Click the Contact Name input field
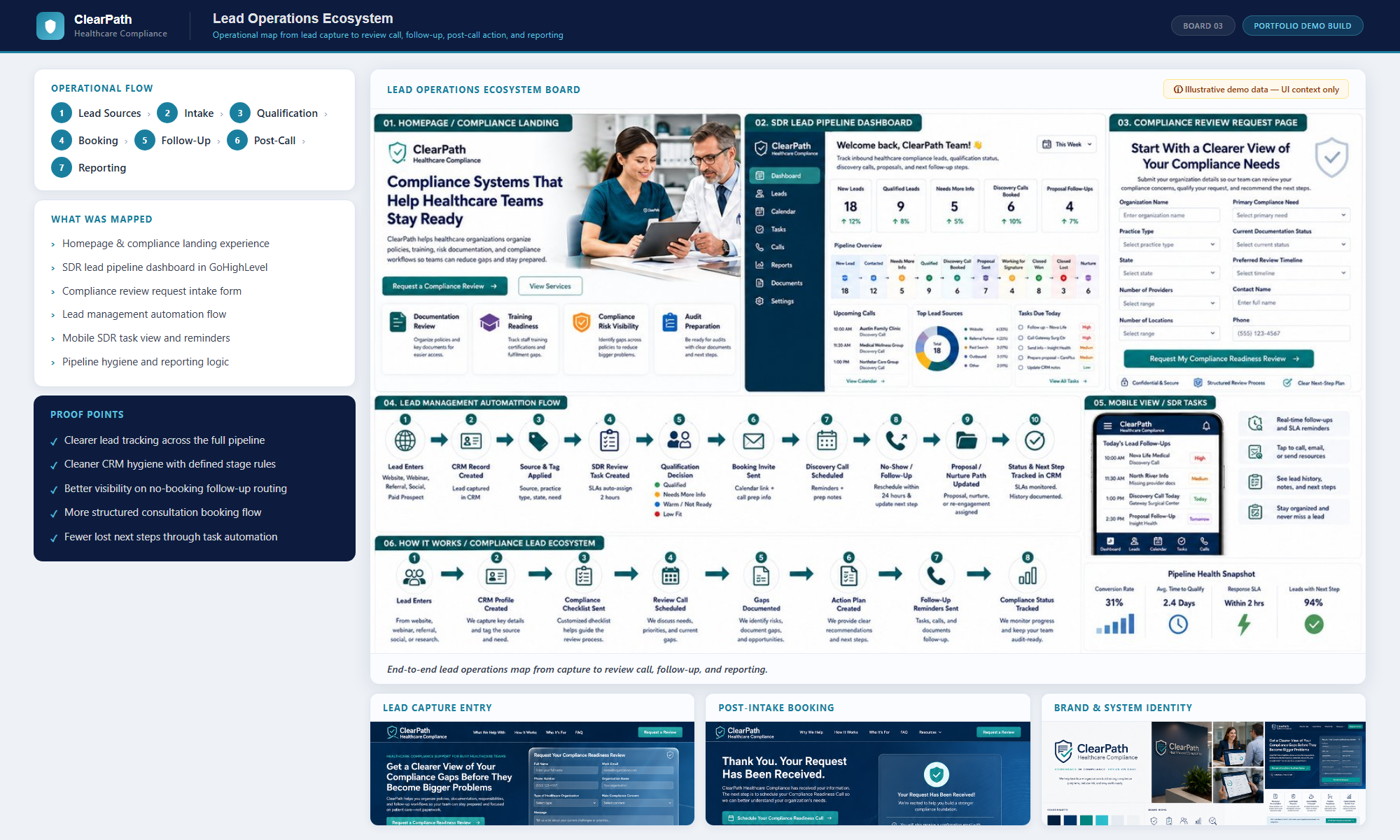Viewport: 1400px width, 840px height. [x=1291, y=302]
